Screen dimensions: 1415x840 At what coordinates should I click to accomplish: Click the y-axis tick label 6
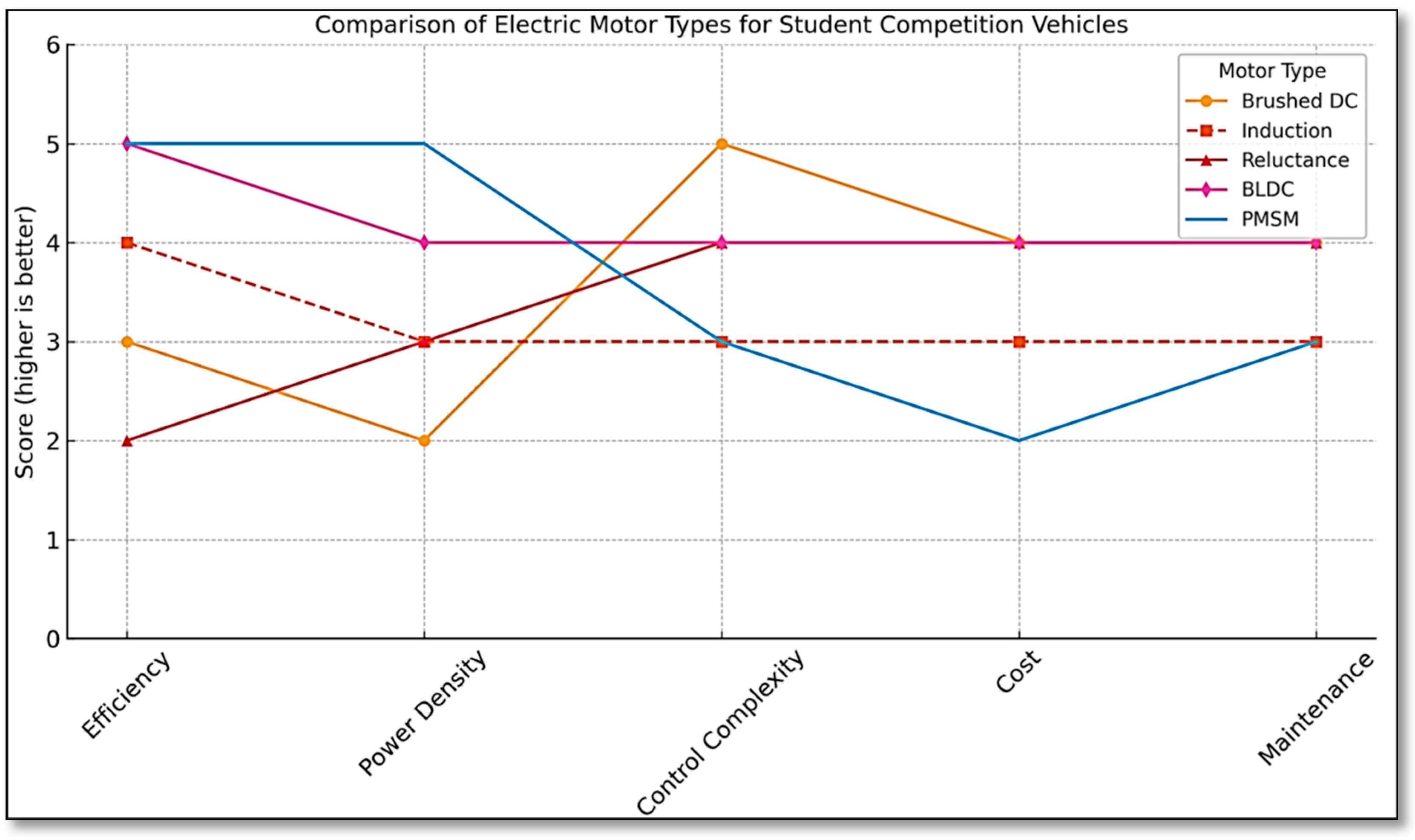pos(53,45)
